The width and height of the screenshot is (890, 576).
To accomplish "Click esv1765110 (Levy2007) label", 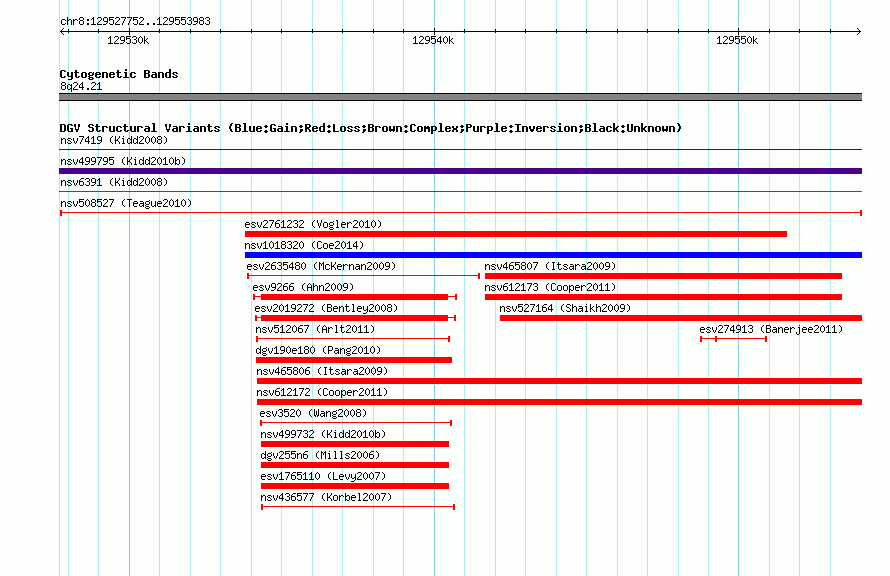I will coord(324,476).
